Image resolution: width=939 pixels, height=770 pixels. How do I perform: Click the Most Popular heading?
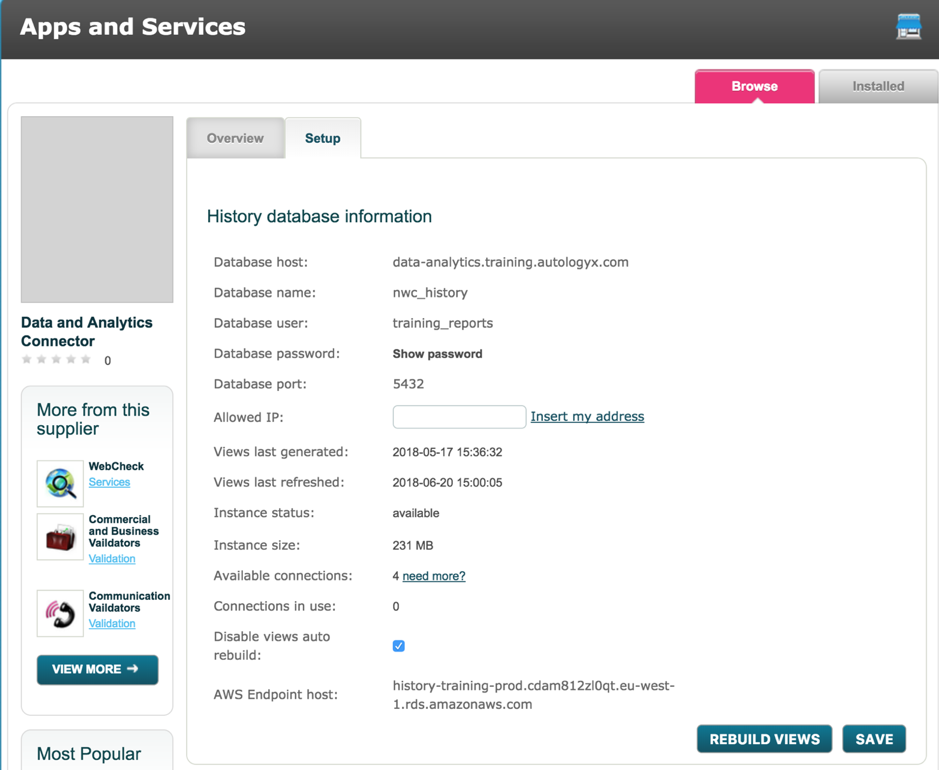89,753
